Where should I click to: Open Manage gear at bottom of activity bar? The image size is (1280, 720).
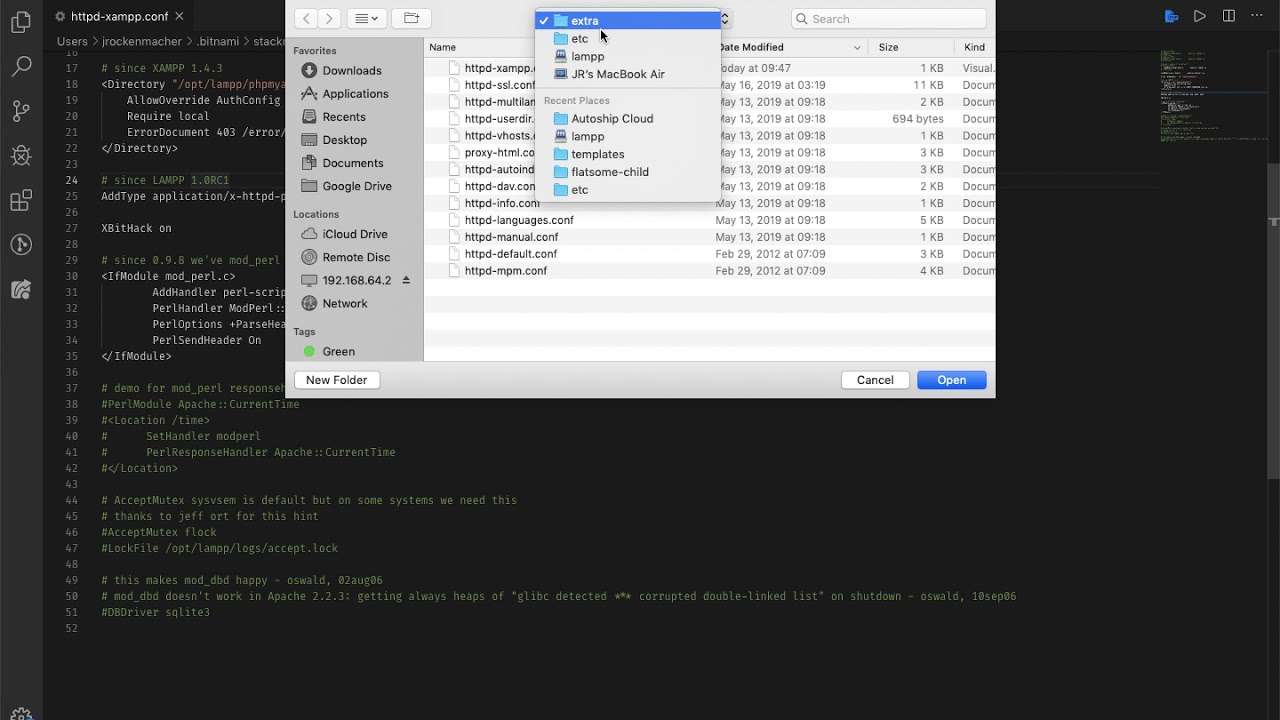point(21,714)
